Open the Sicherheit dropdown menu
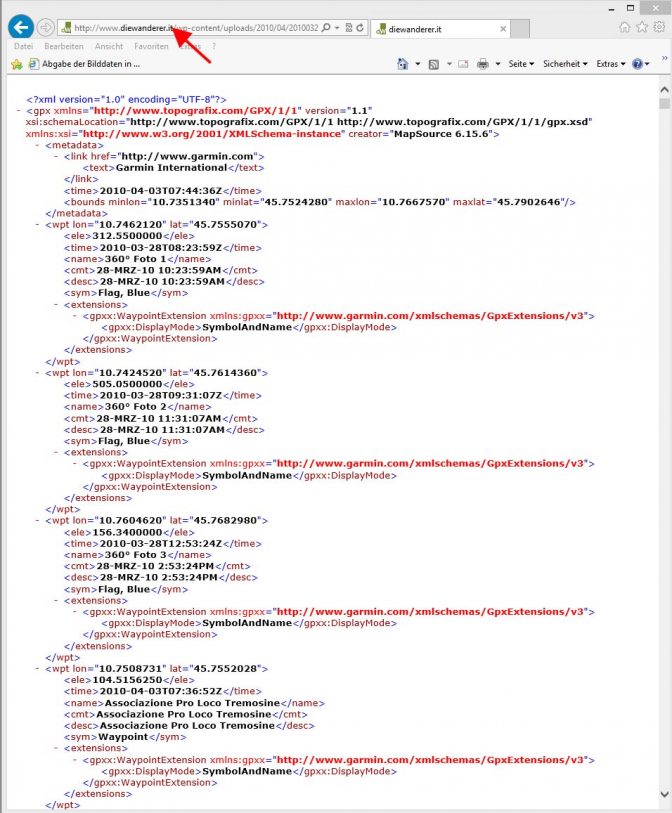Viewport: 672px width, 813px height. coord(565,64)
